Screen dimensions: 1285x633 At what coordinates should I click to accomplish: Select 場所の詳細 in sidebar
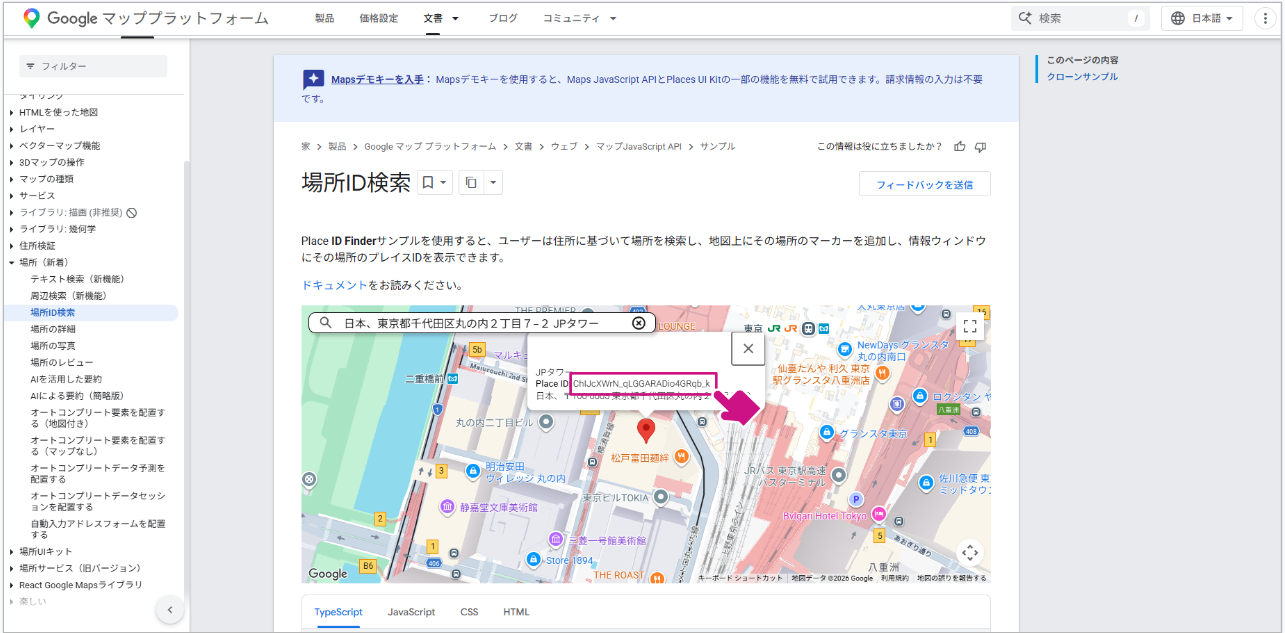(53, 329)
